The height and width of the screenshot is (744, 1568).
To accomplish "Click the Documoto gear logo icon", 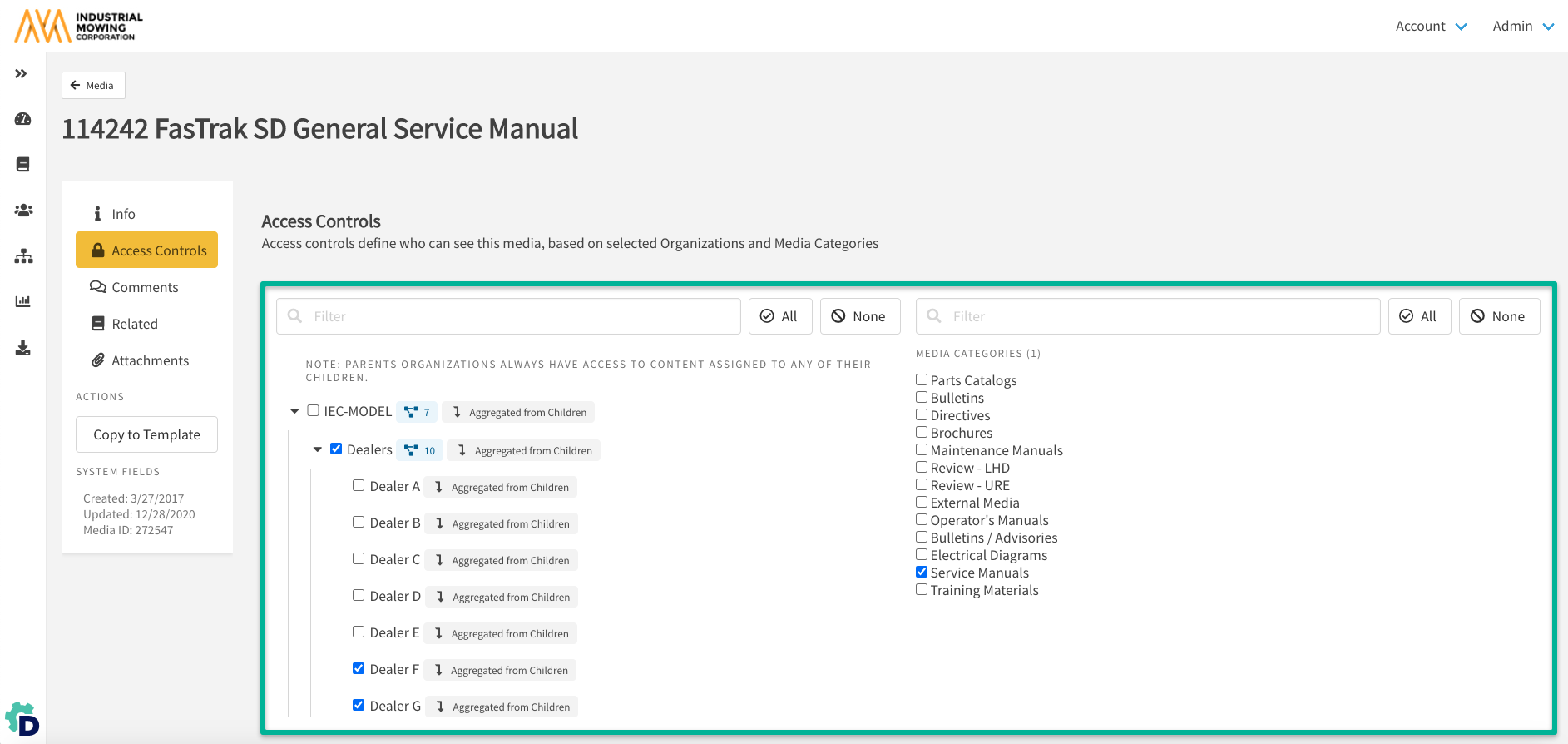I will [22, 720].
